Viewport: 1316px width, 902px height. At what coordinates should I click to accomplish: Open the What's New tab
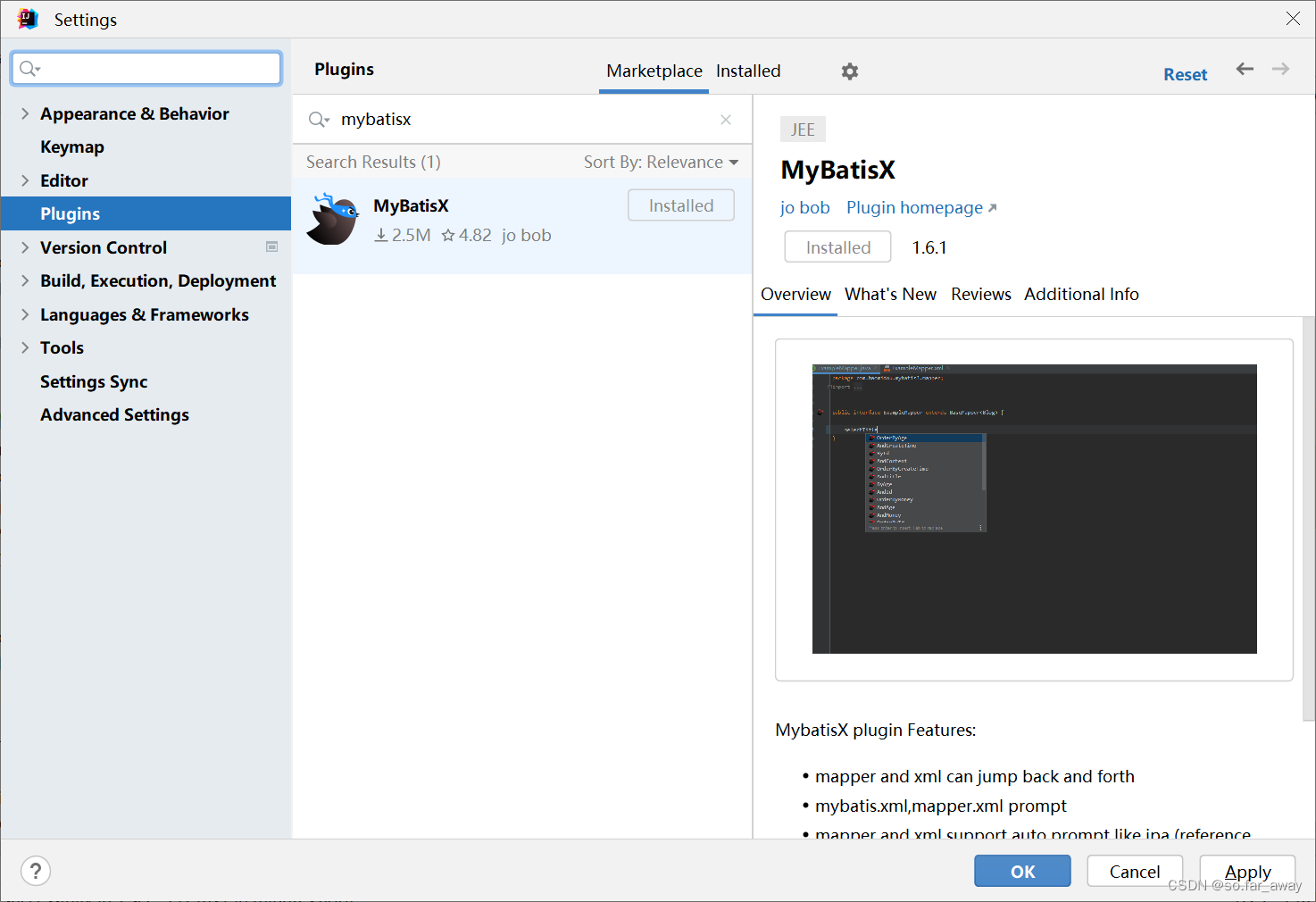tap(890, 294)
